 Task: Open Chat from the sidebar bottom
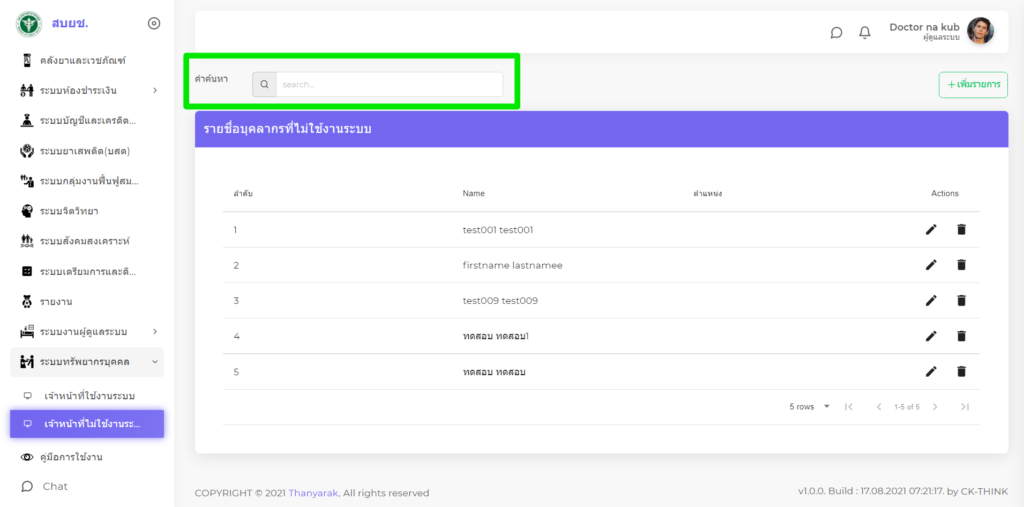click(55, 486)
